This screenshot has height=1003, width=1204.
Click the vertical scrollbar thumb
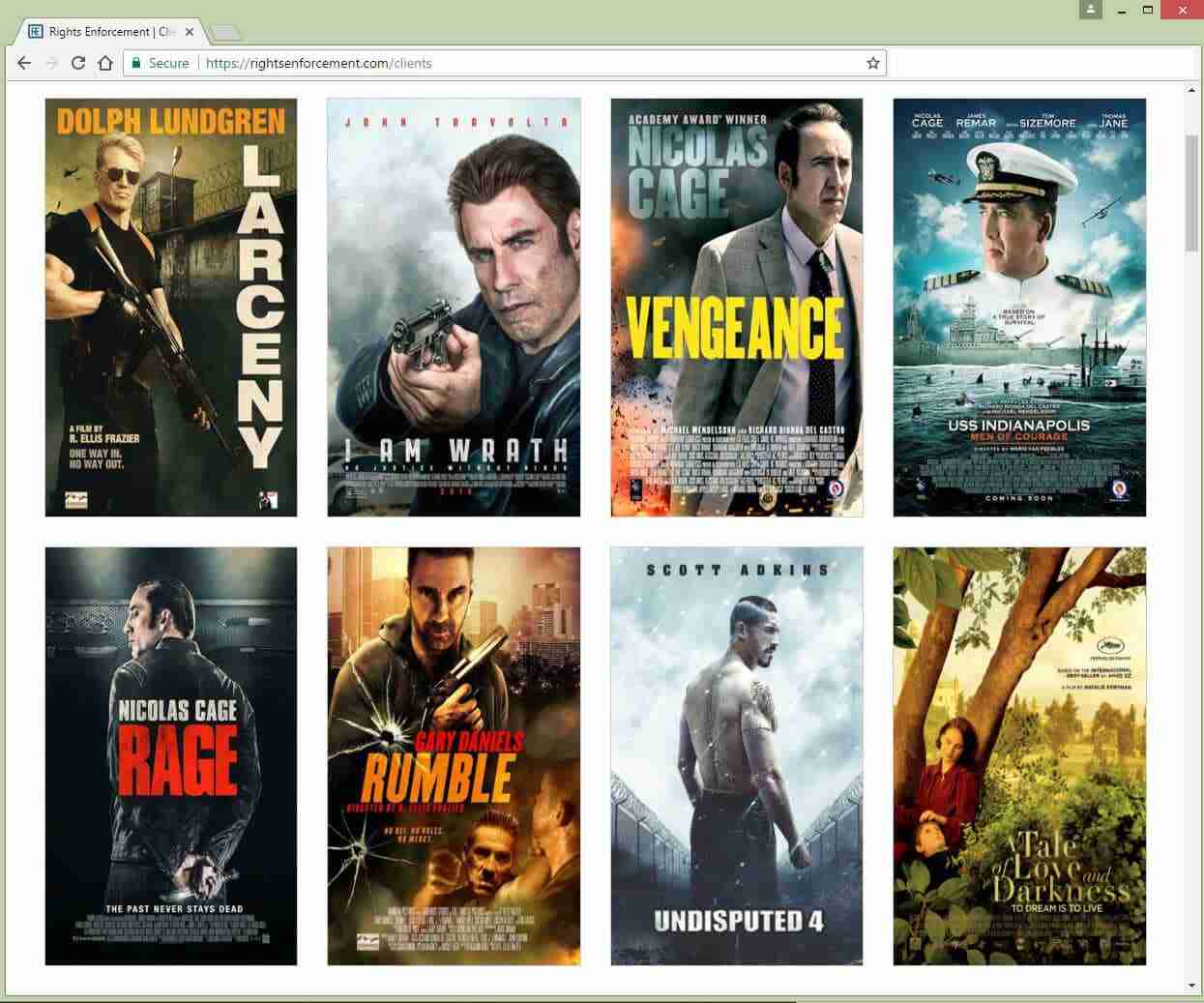(x=1191, y=193)
